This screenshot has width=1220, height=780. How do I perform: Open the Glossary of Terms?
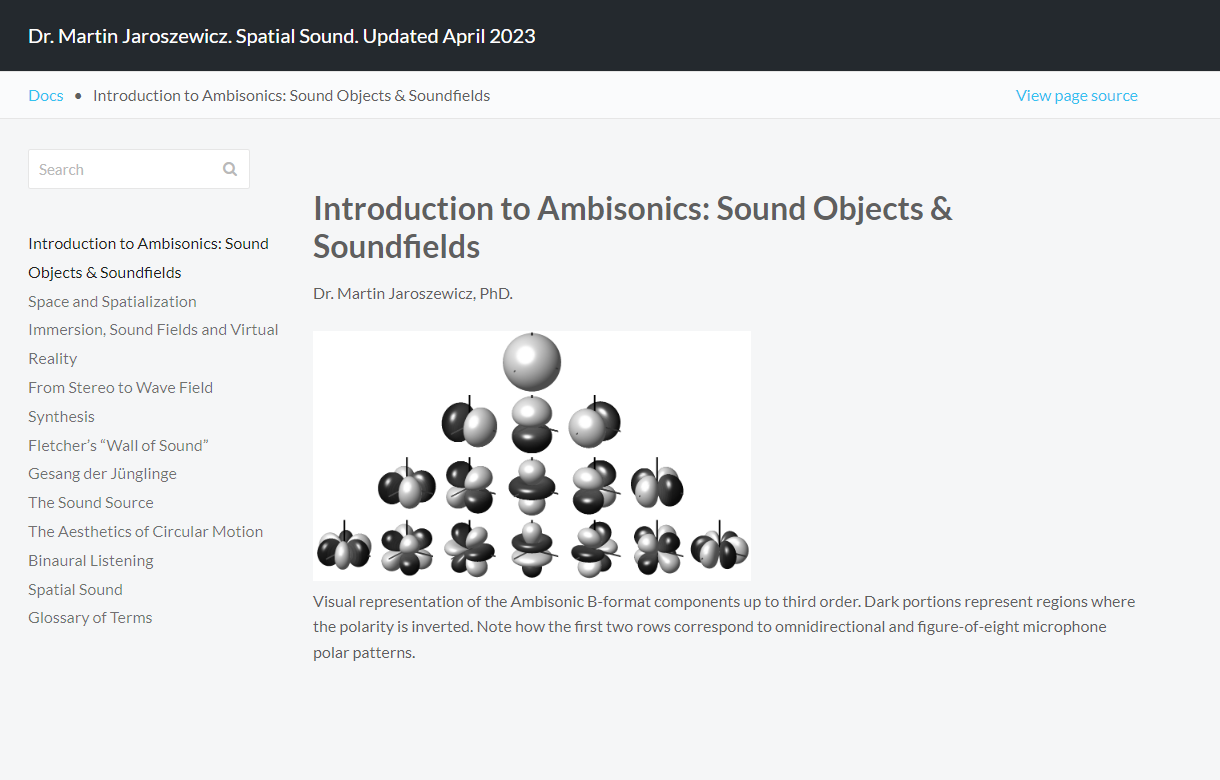coord(90,617)
